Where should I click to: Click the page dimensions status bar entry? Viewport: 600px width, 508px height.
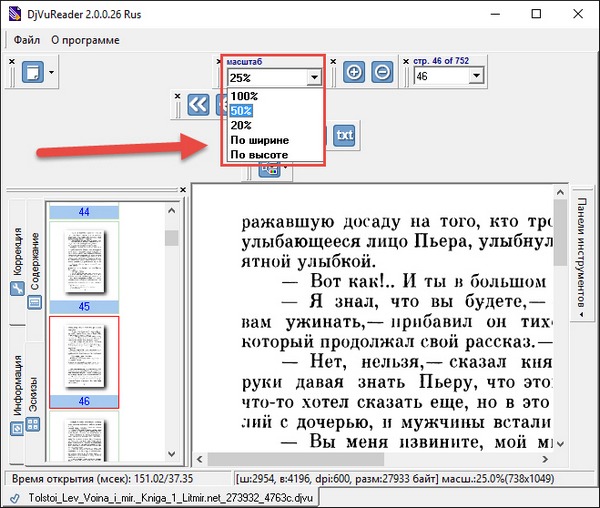395,479
